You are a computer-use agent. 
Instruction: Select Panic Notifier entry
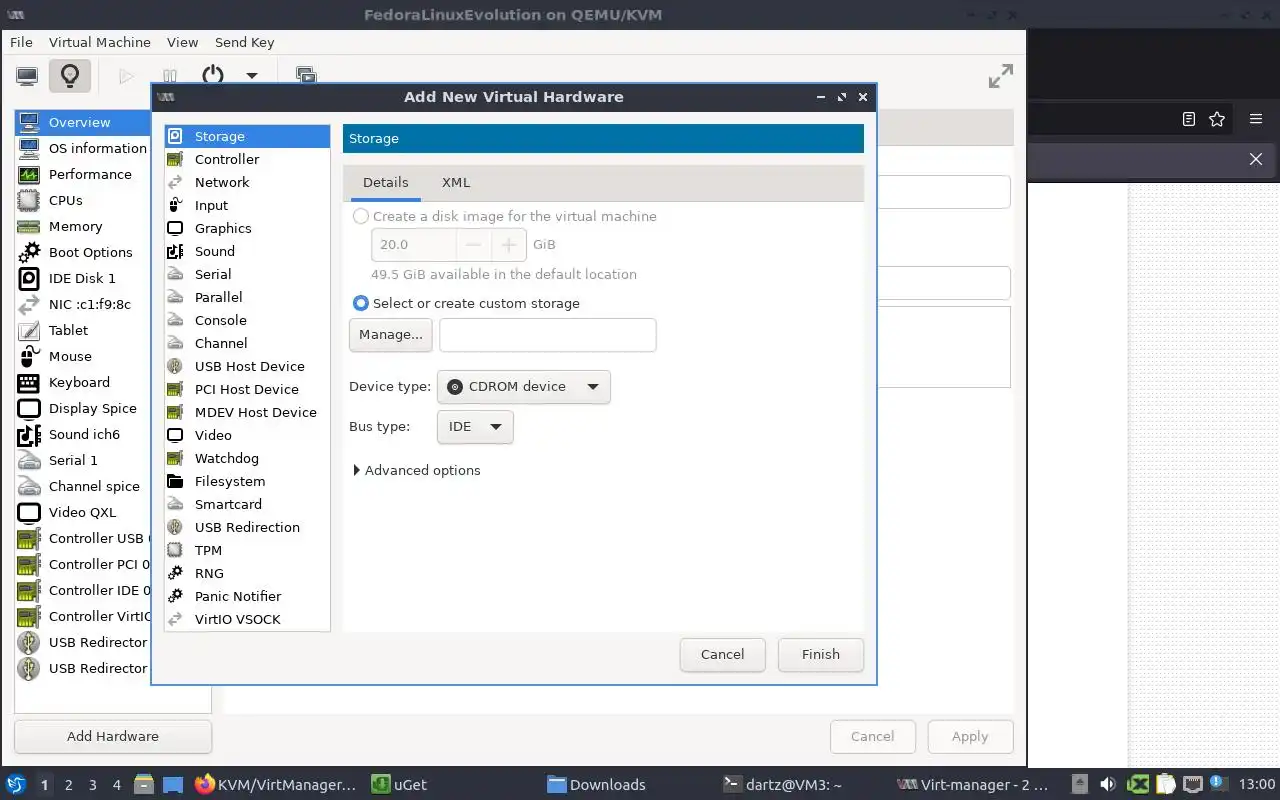point(247,596)
